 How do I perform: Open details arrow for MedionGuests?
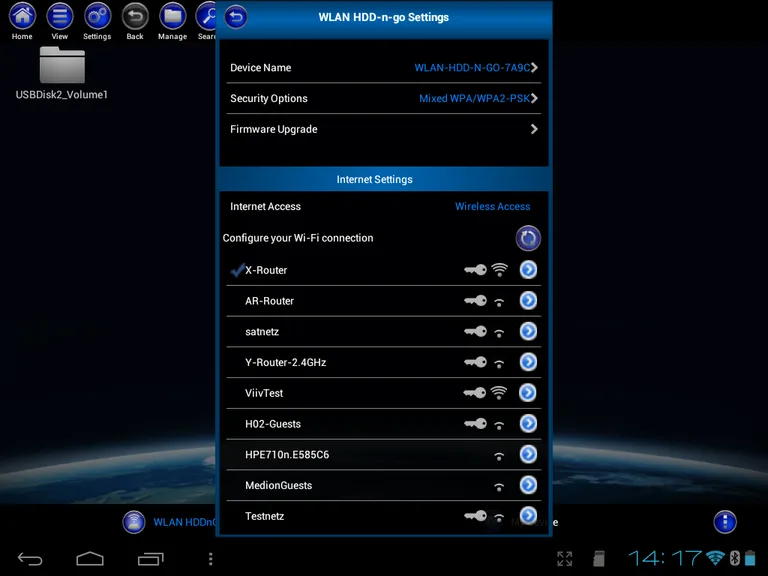pyautogui.click(x=528, y=485)
